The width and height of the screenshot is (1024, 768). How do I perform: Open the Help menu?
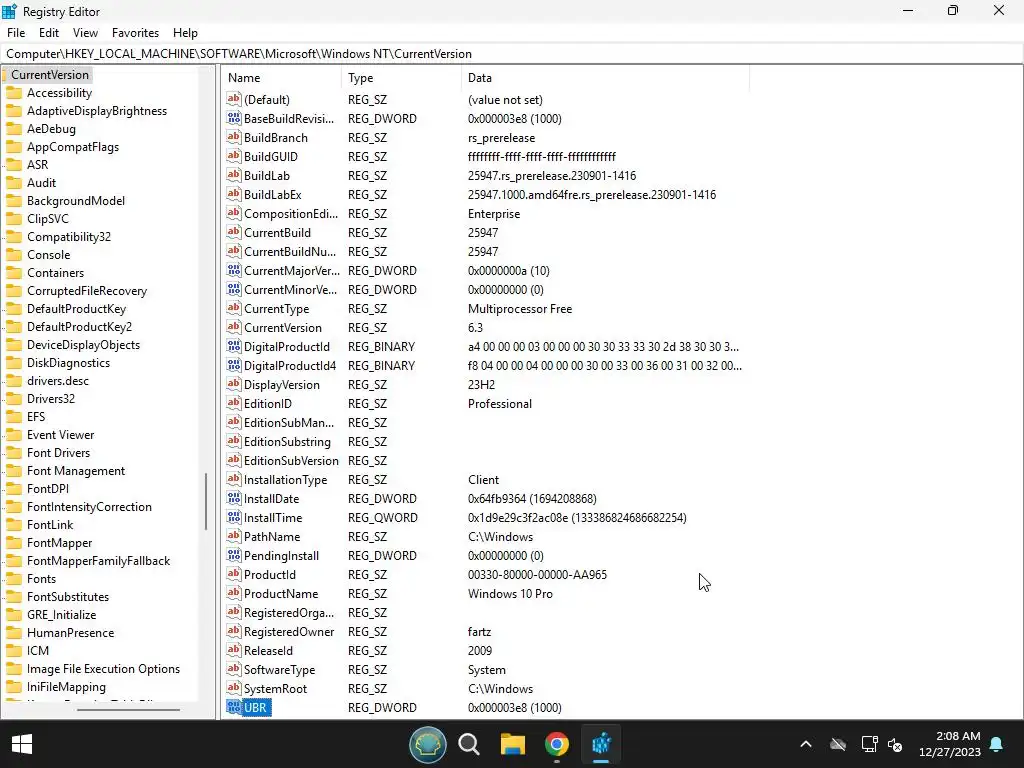[x=185, y=33]
